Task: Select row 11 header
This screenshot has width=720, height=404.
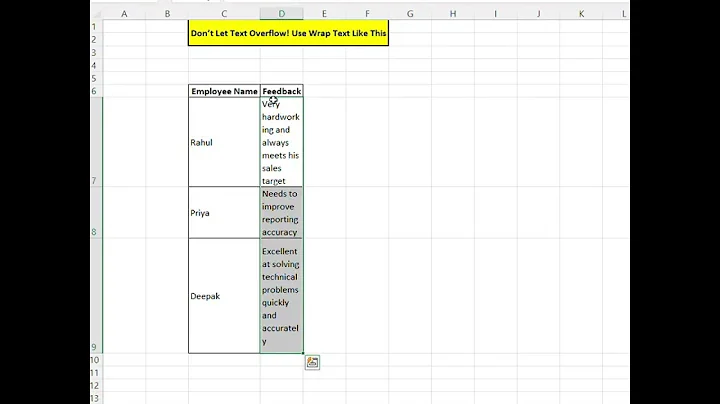Action: (x=96, y=373)
